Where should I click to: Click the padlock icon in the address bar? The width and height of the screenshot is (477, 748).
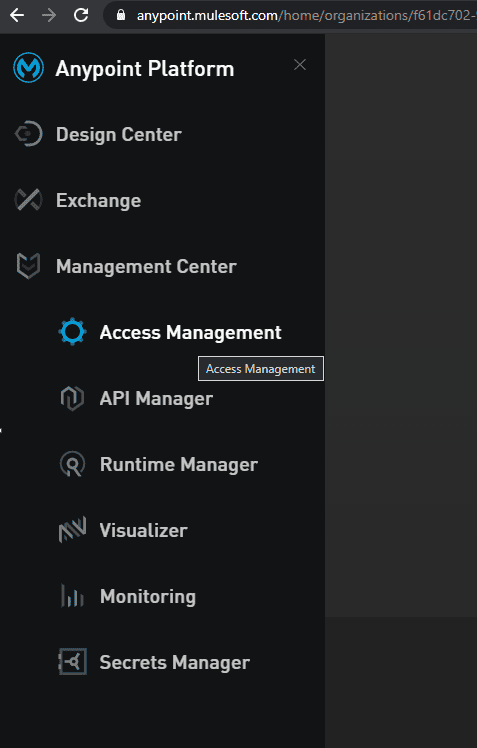coord(121,15)
